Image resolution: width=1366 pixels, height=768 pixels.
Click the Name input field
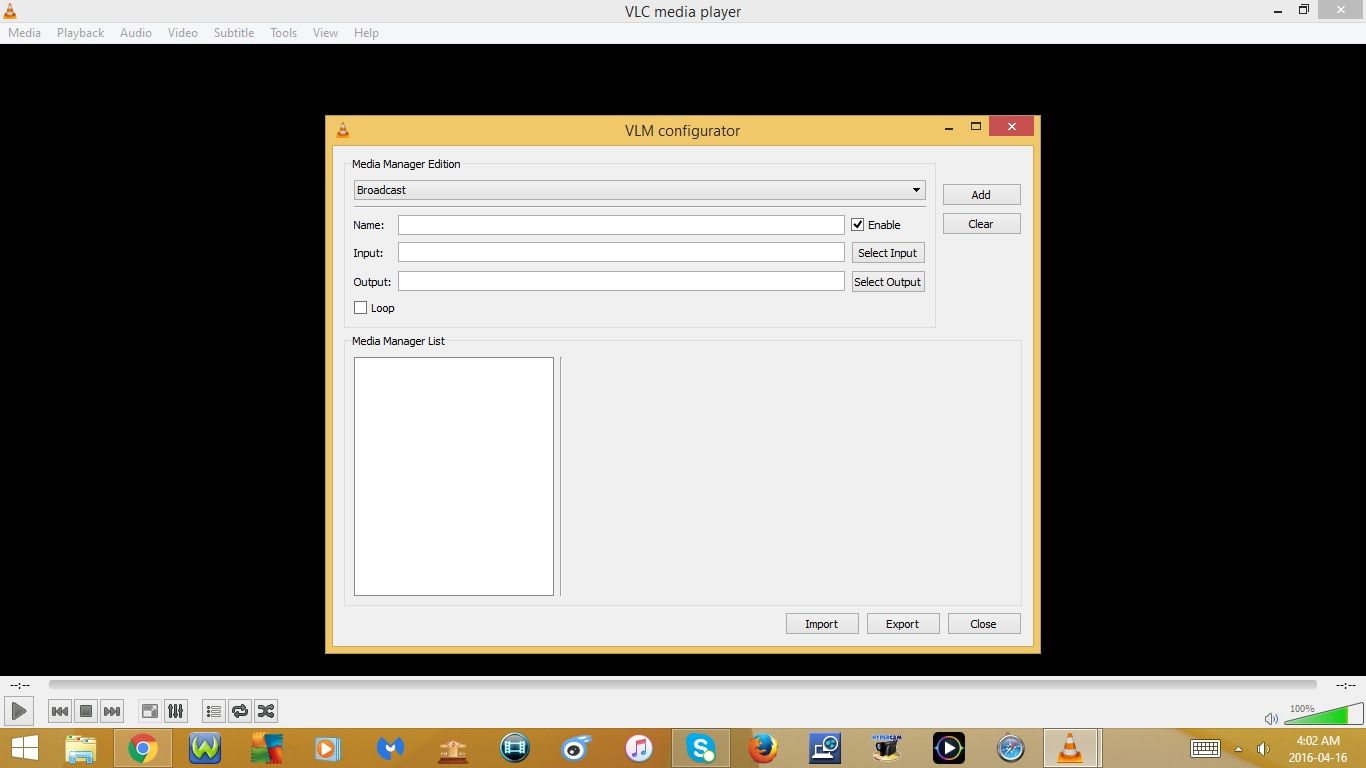(x=620, y=224)
